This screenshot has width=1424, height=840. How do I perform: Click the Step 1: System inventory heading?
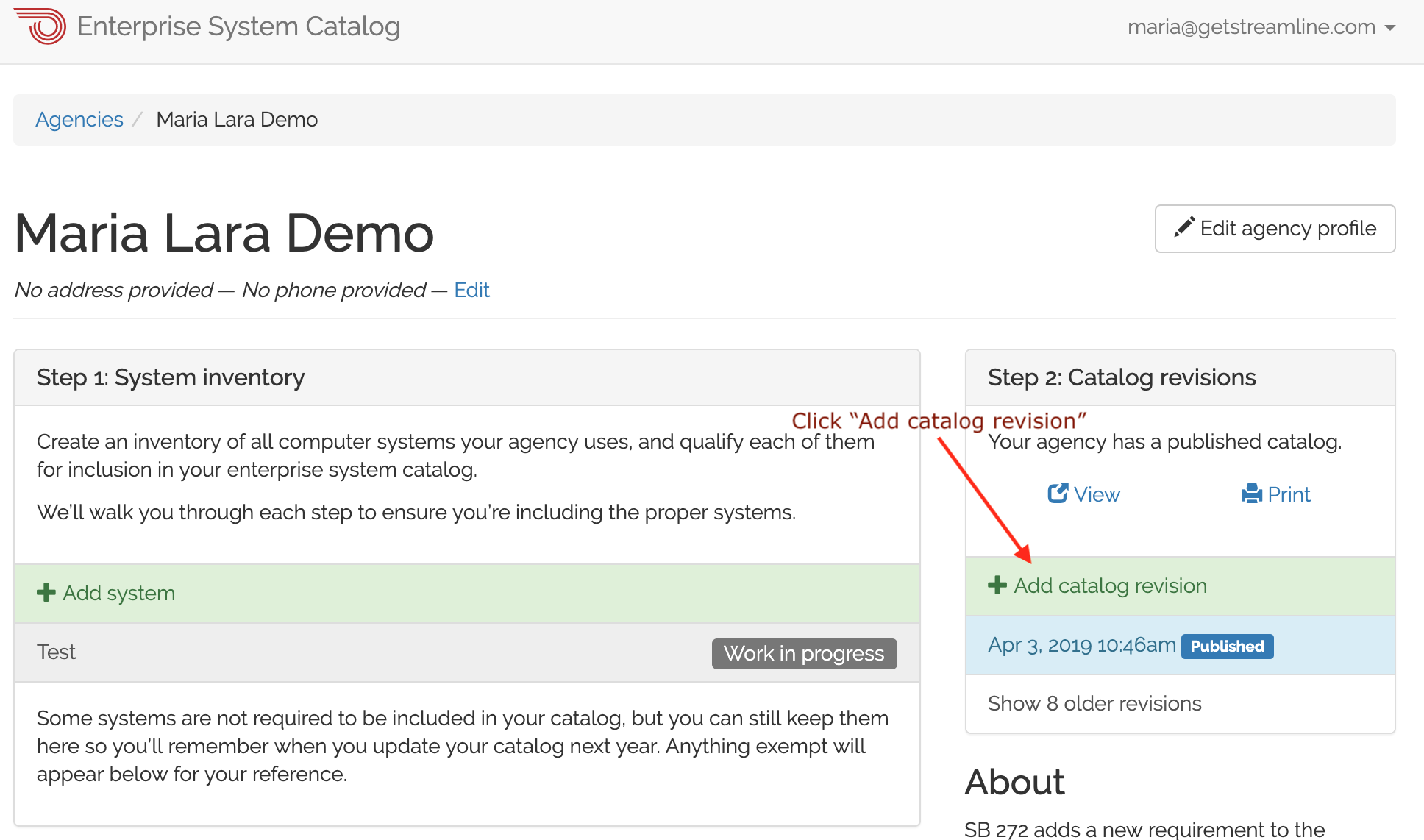click(171, 377)
